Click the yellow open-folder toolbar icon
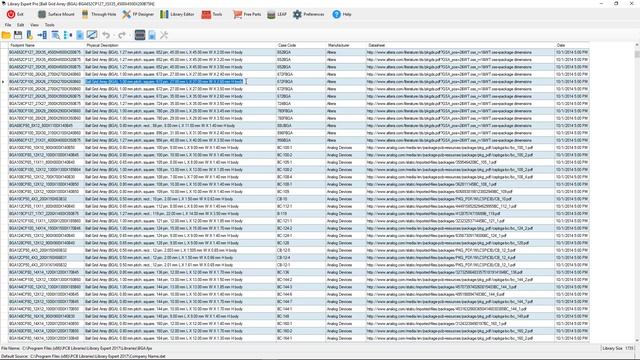 click(6, 35)
